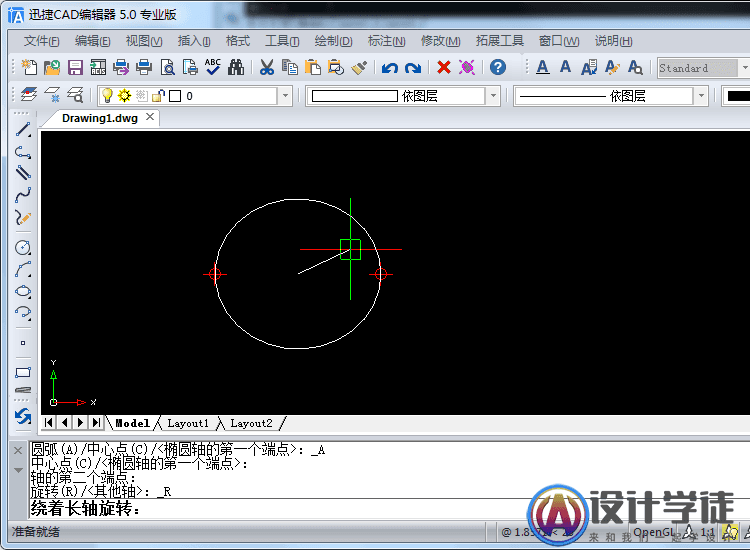This screenshot has width=750, height=550.
Task: Click the Print icon
Action: 143,67
